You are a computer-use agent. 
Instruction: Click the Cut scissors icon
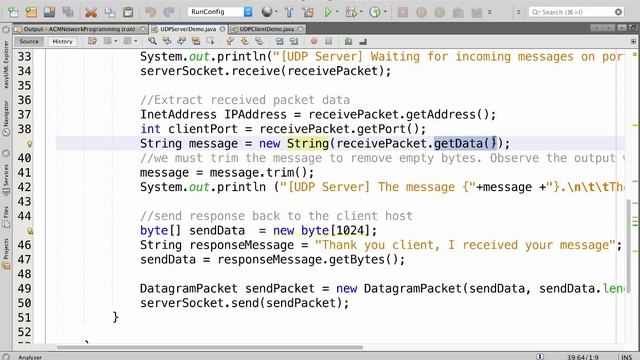[x=91, y=12]
